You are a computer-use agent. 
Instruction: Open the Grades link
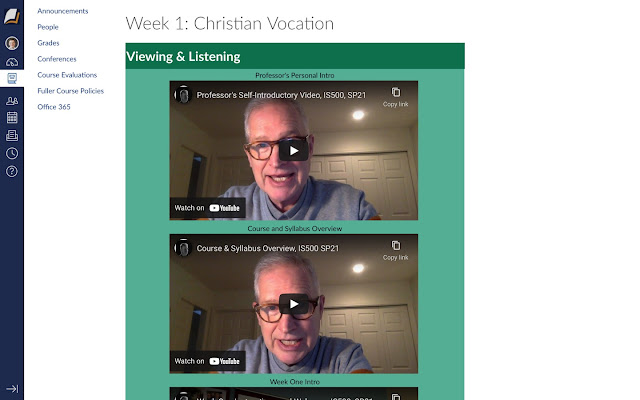click(48, 43)
